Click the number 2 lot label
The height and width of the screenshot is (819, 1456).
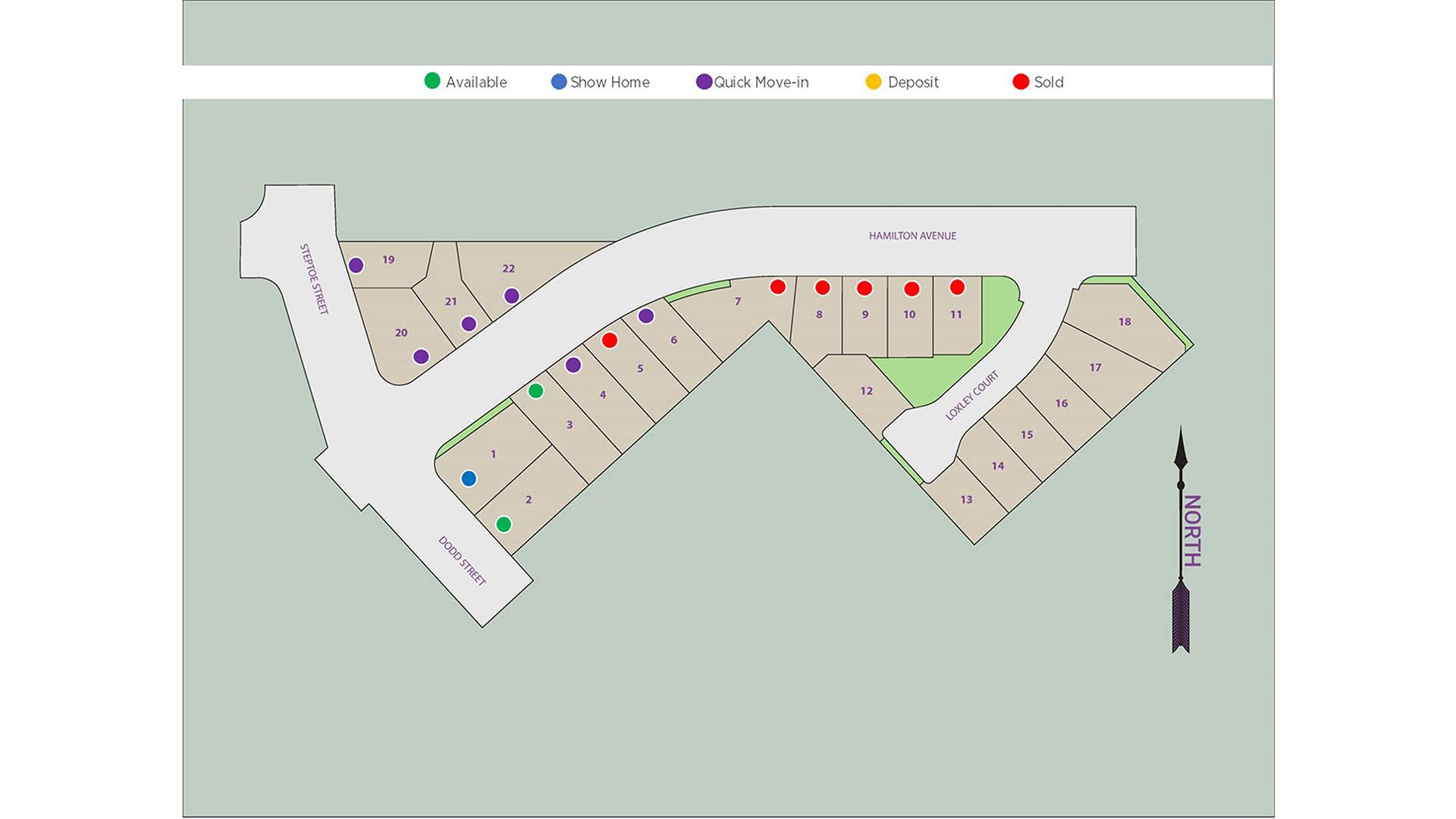click(x=529, y=500)
